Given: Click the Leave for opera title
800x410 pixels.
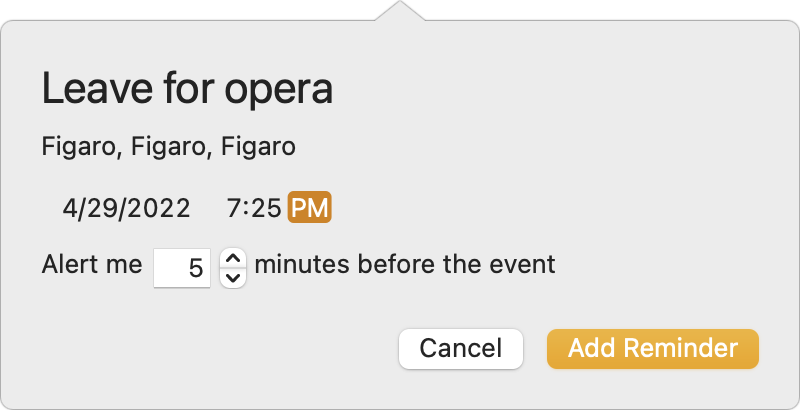Looking at the screenshot, I should (x=187, y=89).
